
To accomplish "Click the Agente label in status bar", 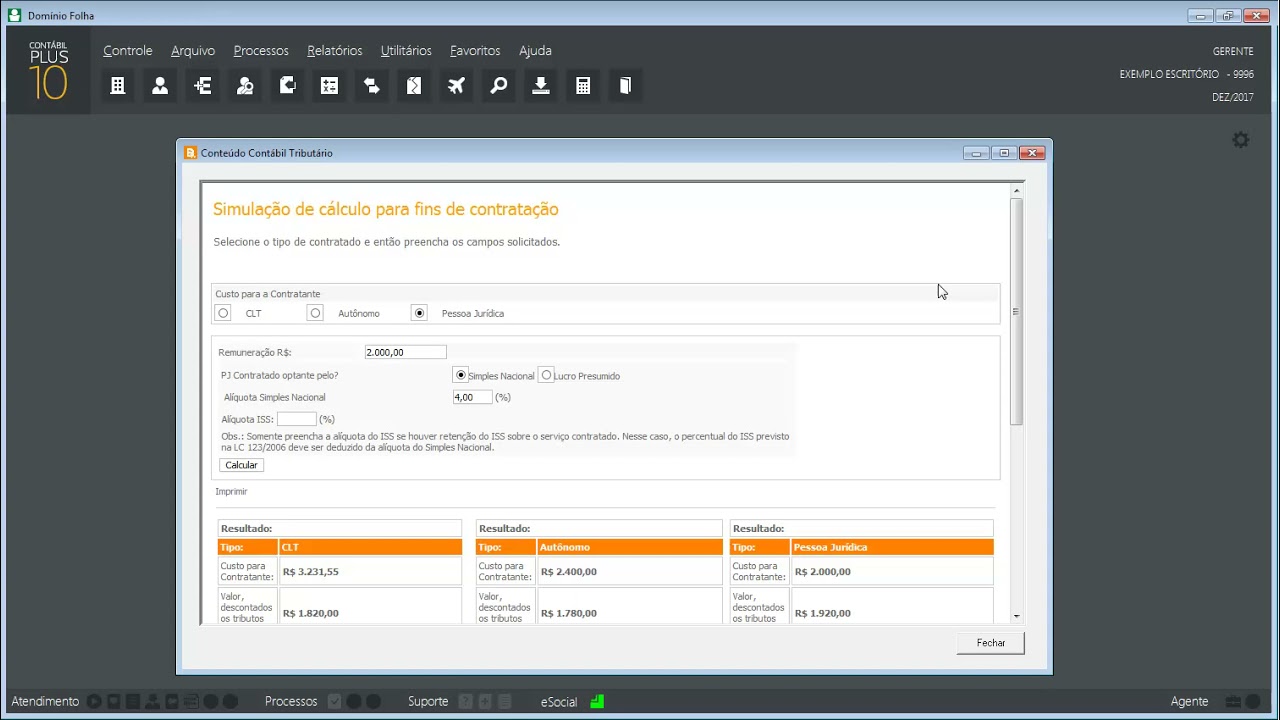I will pos(1189,702).
